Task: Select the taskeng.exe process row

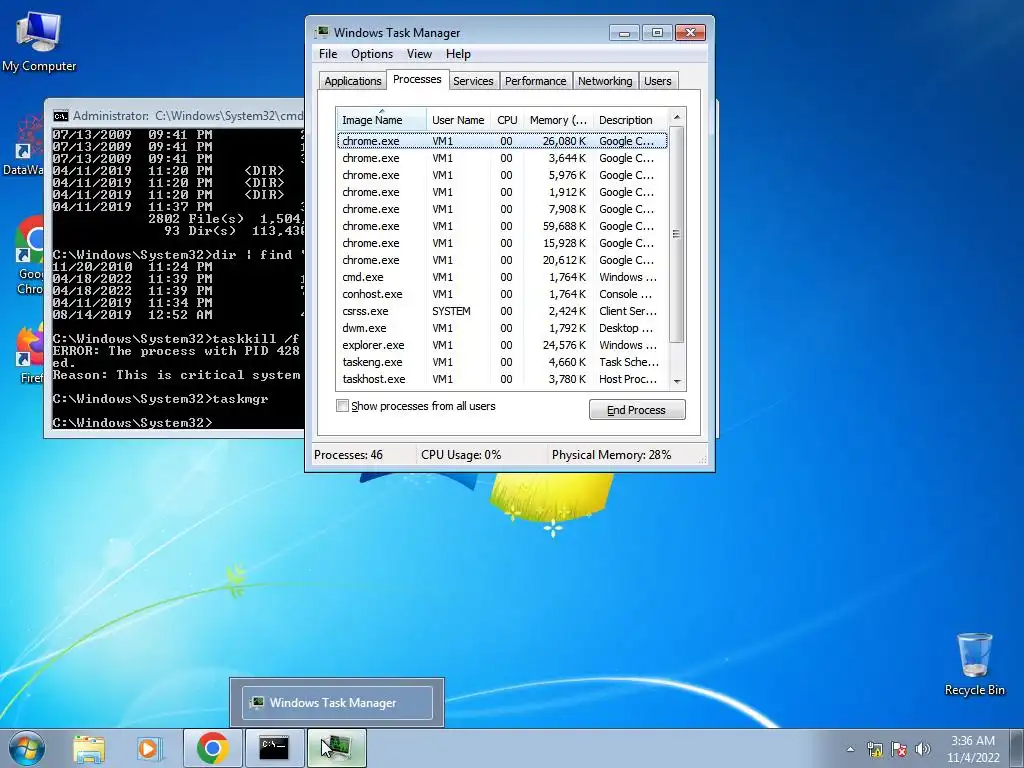Action: [502, 362]
